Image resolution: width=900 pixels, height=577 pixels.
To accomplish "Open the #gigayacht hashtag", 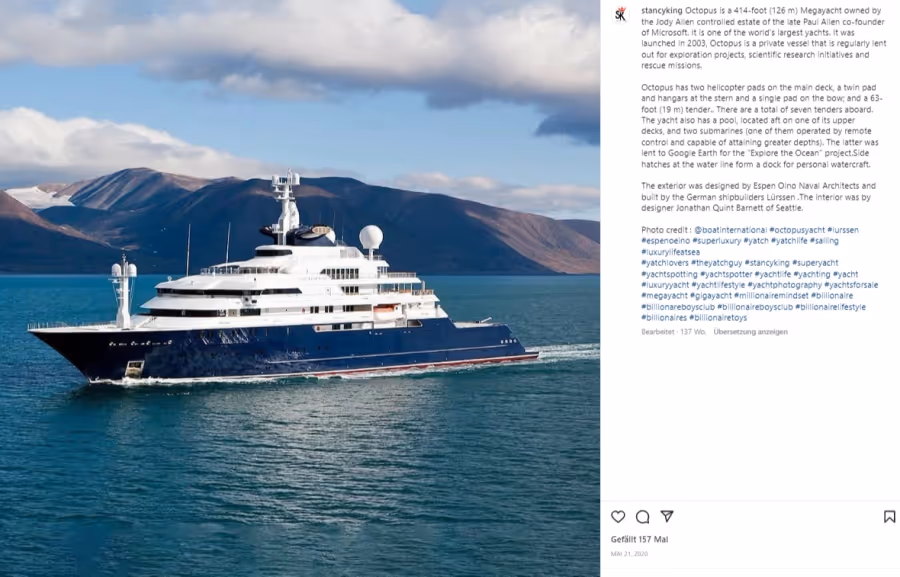I will coord(711,296).
